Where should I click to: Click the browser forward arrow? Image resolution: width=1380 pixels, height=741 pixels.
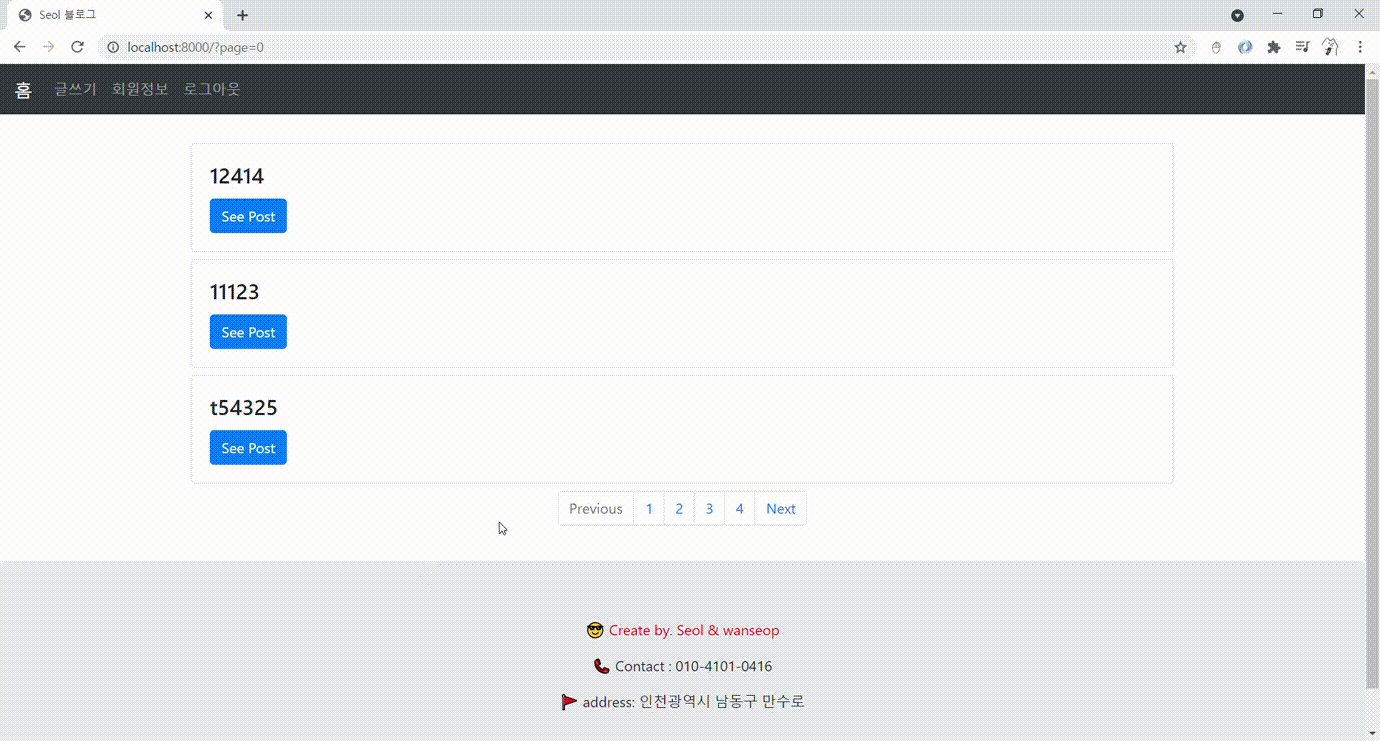[48, 47]
